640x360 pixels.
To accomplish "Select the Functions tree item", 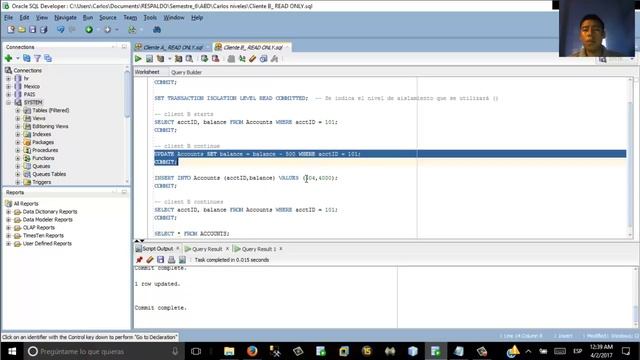I will (x=43, y=158).
